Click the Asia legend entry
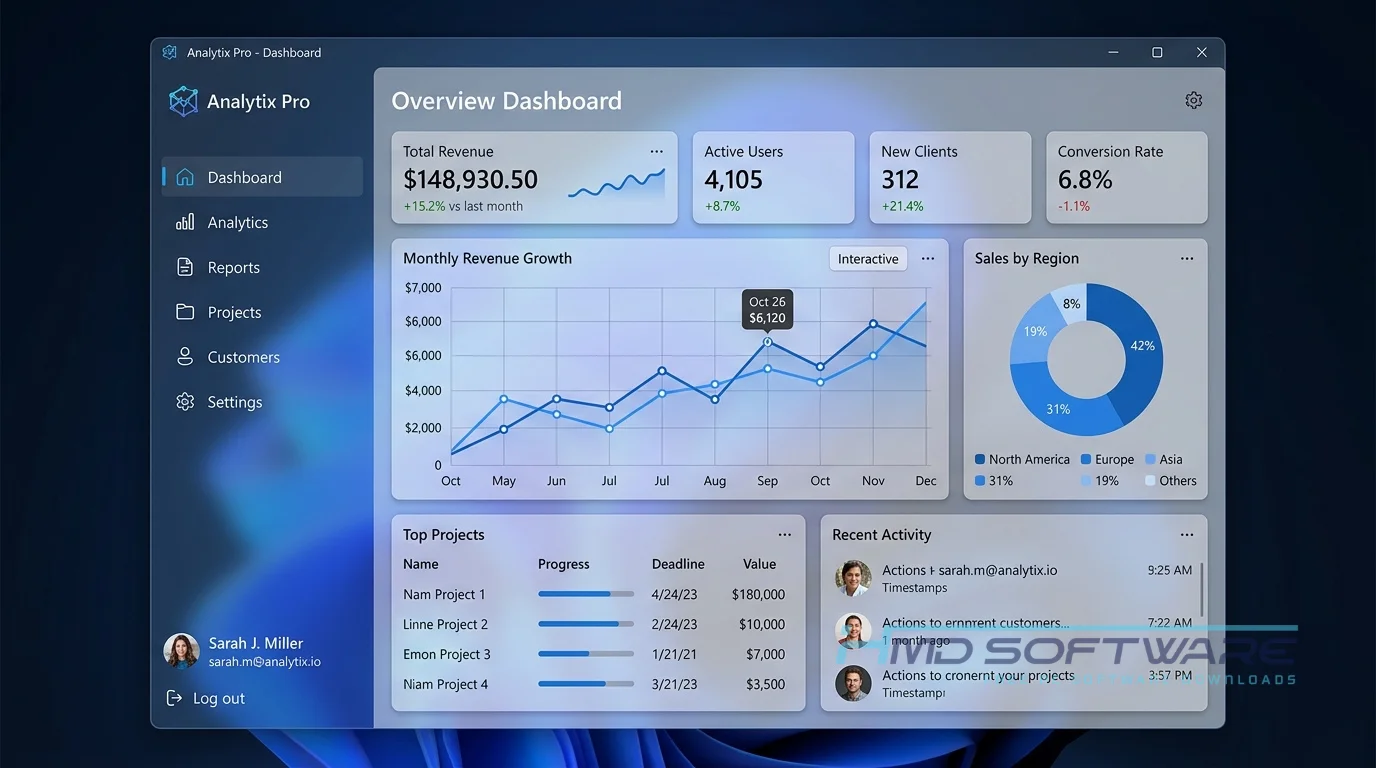Viewport: 1376px width, 768px height. [x=1164, y=460]
